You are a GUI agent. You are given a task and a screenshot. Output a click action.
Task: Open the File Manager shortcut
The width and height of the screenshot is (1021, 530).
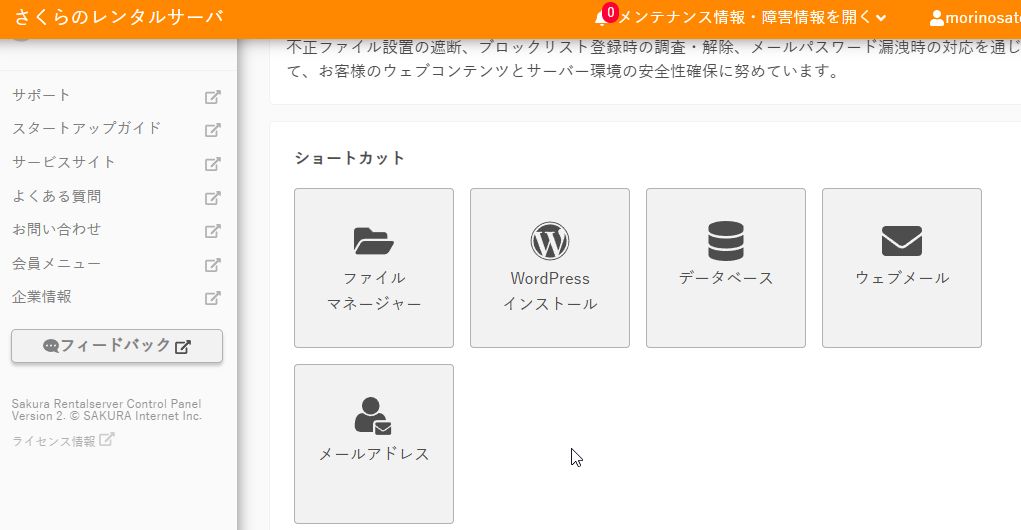(374, 268)
